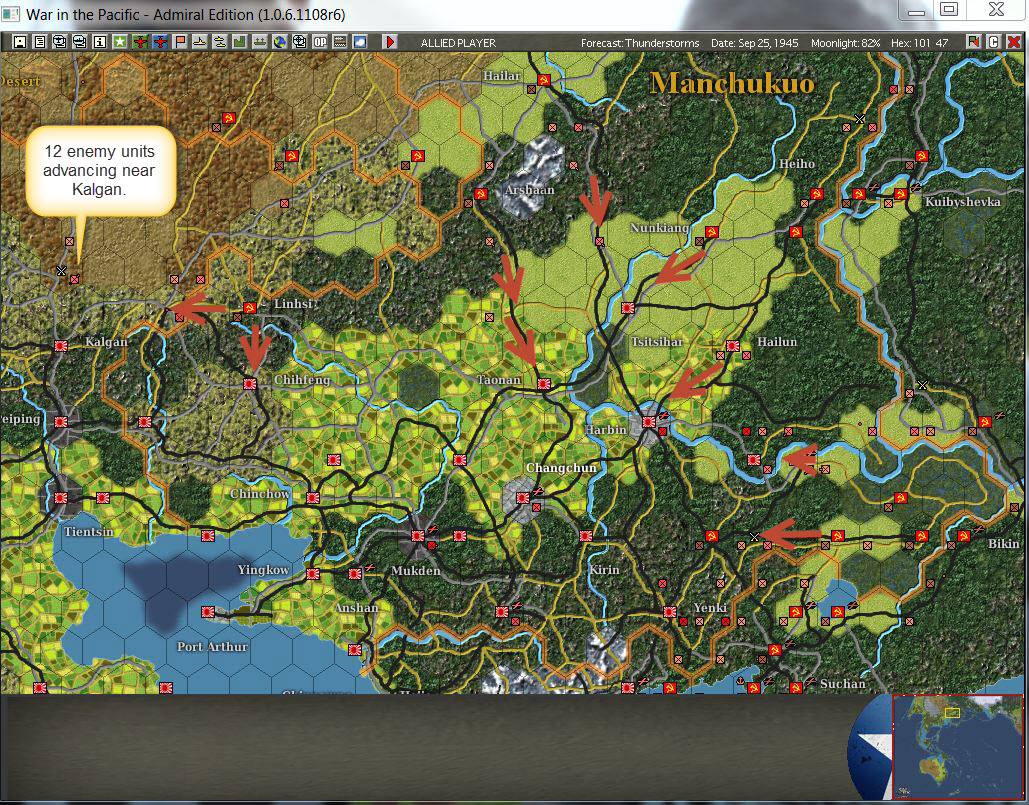Click the white star on green icon
Screen dimensions: 1029x805
119,42
